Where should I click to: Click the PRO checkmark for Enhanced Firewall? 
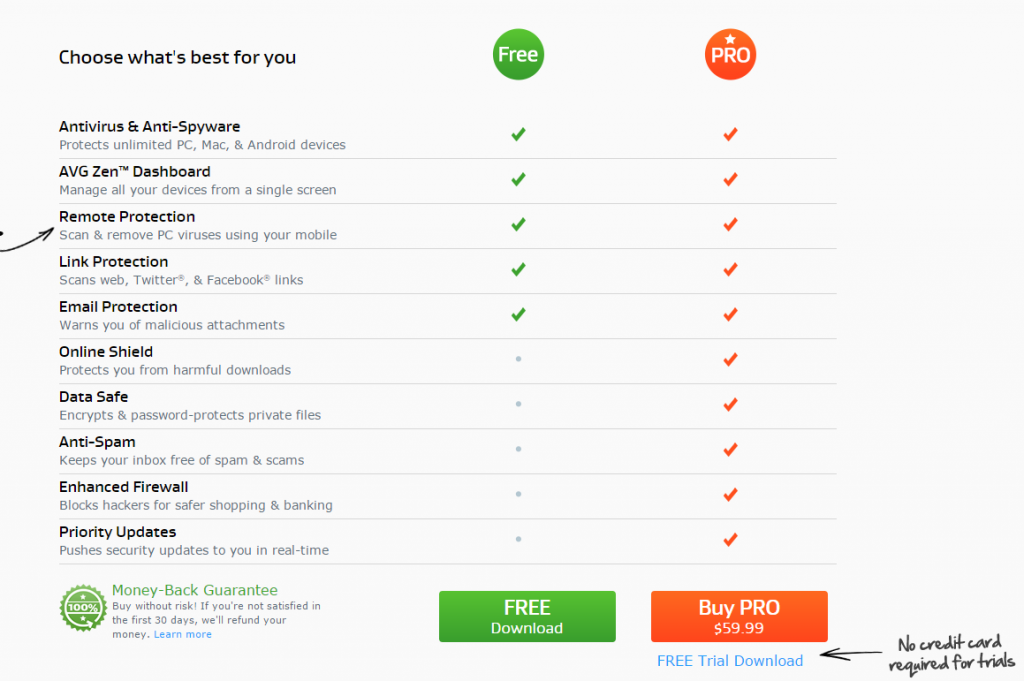click(730, 494)
